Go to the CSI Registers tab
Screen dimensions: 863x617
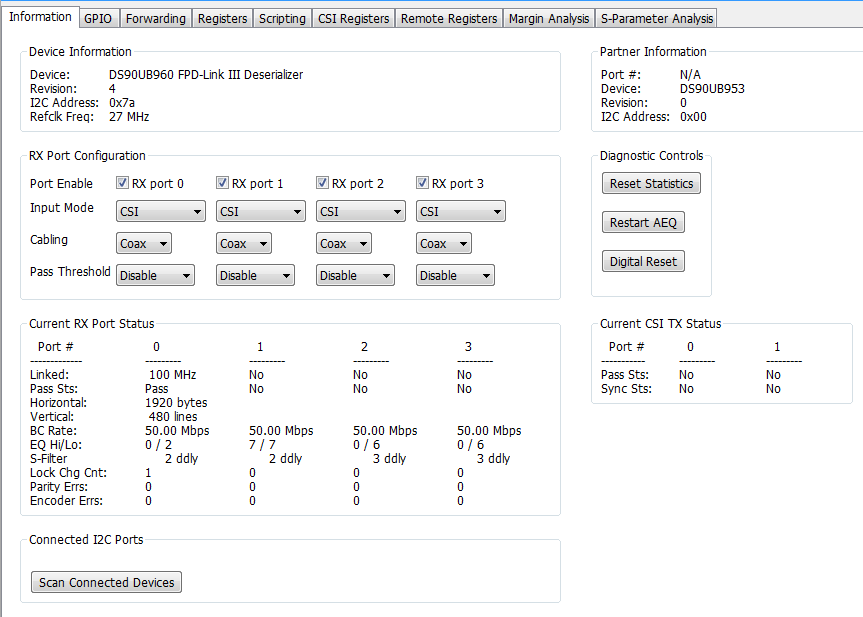[353, 18]
